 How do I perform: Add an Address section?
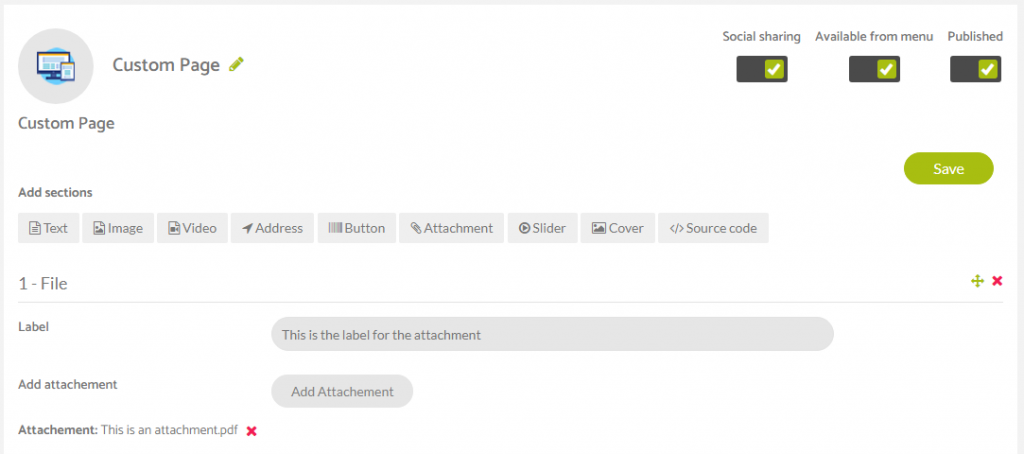pyautogui.click(x=272, y=228)
